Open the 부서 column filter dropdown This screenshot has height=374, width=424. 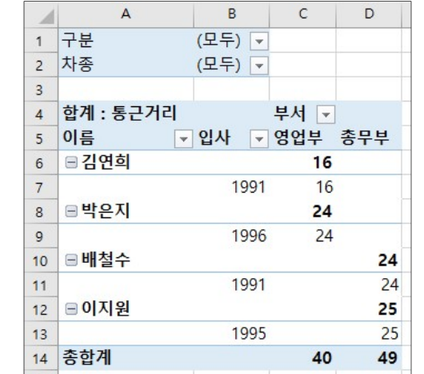click(326, 115)
